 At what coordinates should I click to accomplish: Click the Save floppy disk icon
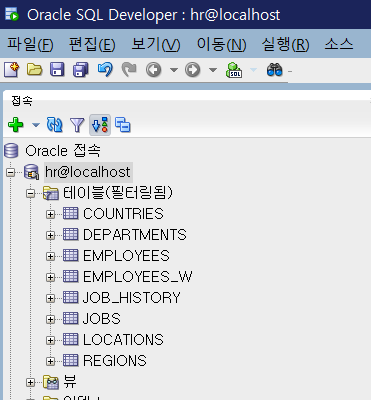pyautogui.click(x=57, y=70)
